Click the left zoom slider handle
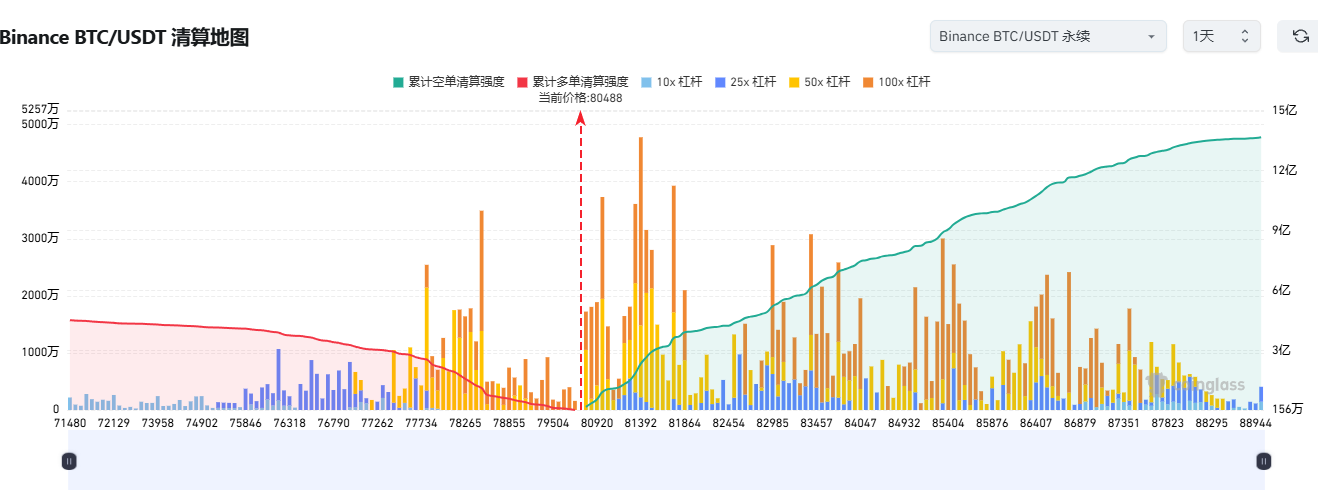Screen dimensions: 1318x504 [69, 461]
